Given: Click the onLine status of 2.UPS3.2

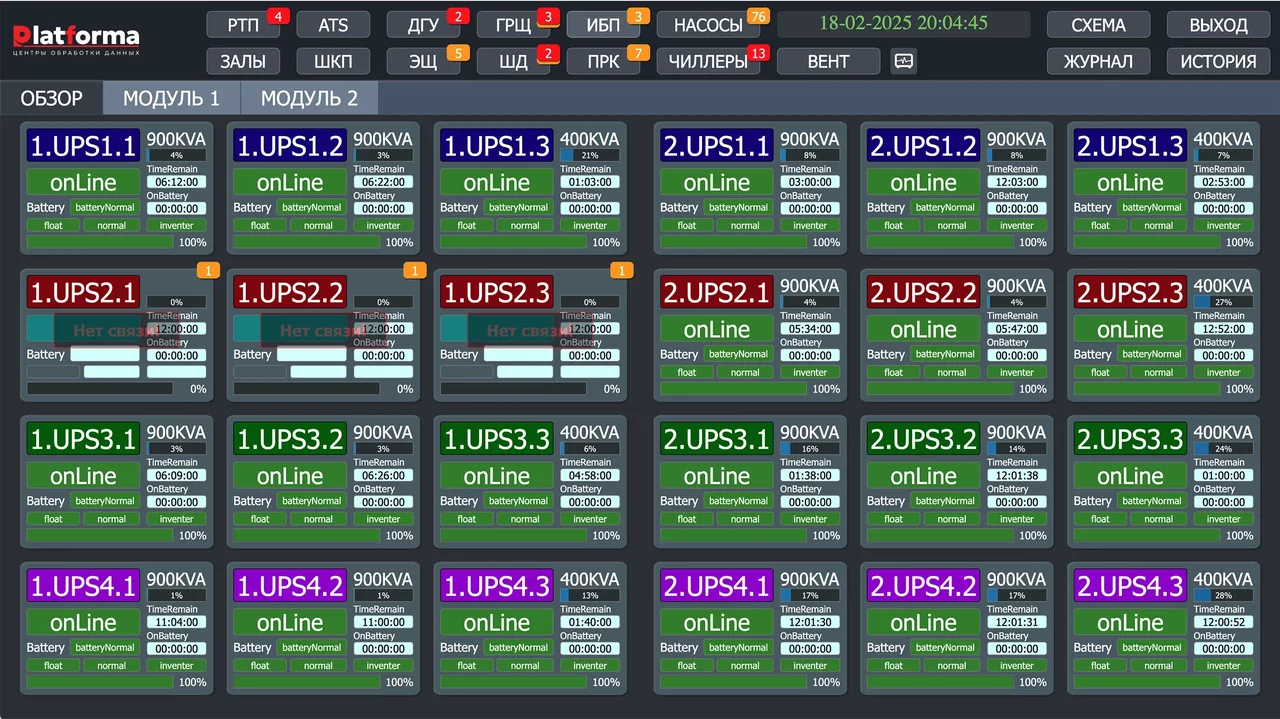Looking at the screenshot, I should [x=923, y=476].
